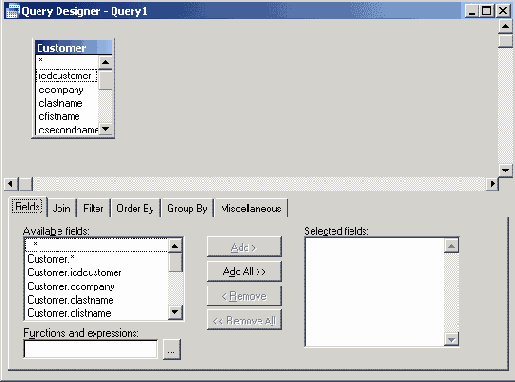Image resolution: width=515 pixels, height=382 pixels.
Task: Click the << Remove All button
Action: (x=244, y=320)
